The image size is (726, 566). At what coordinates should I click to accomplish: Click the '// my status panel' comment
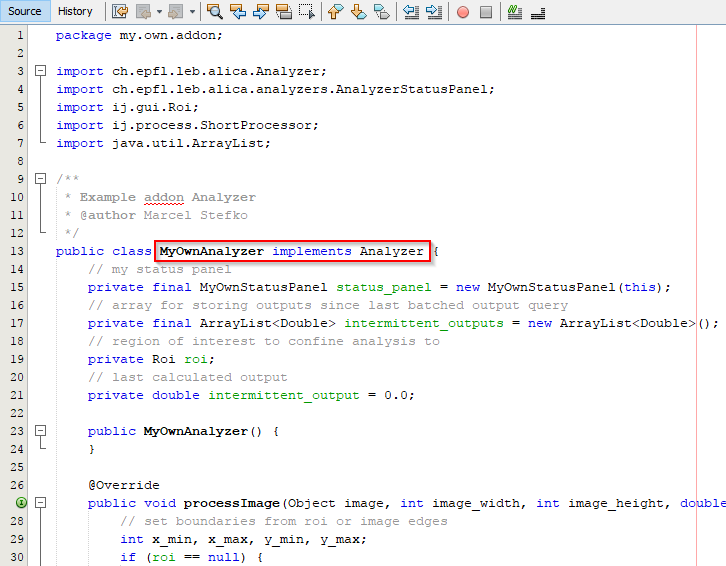point(159,270)
